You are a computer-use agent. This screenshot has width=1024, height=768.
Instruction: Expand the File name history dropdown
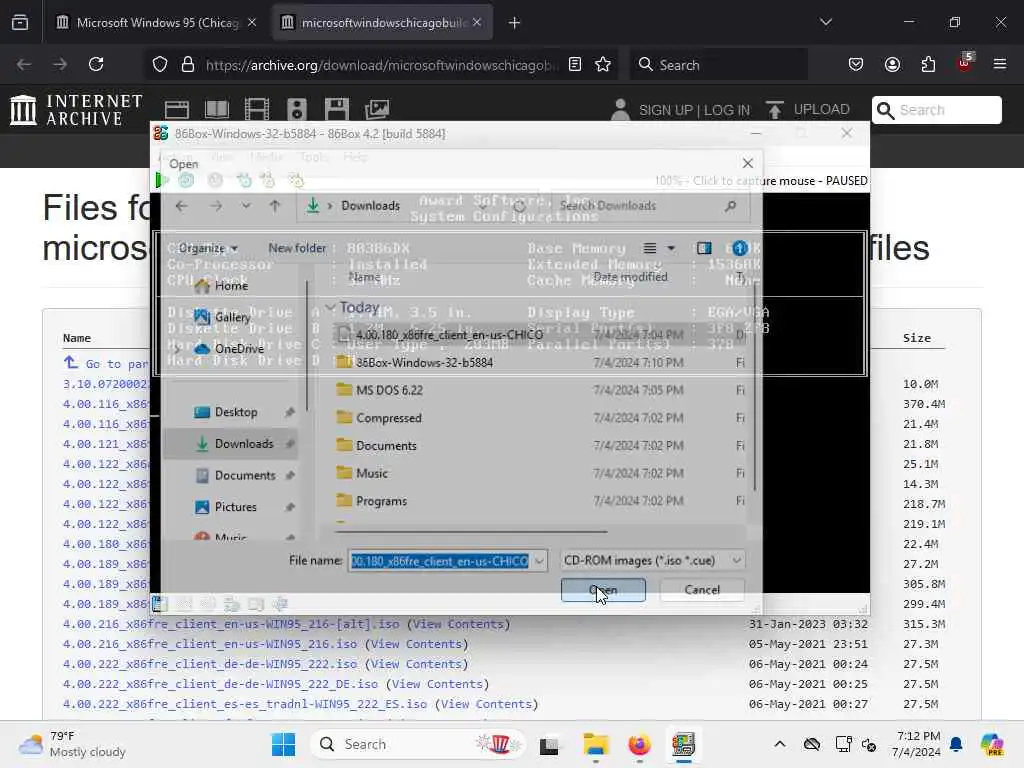click(x=539, y=560)
